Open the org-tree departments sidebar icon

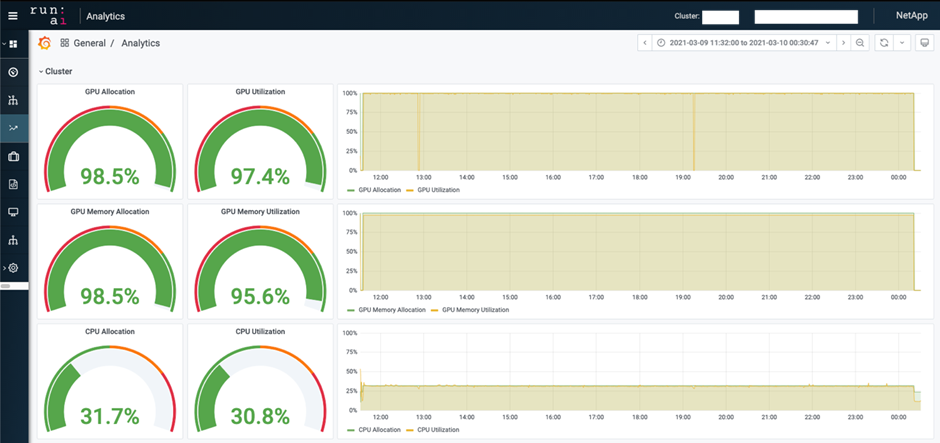coord(13,240)
